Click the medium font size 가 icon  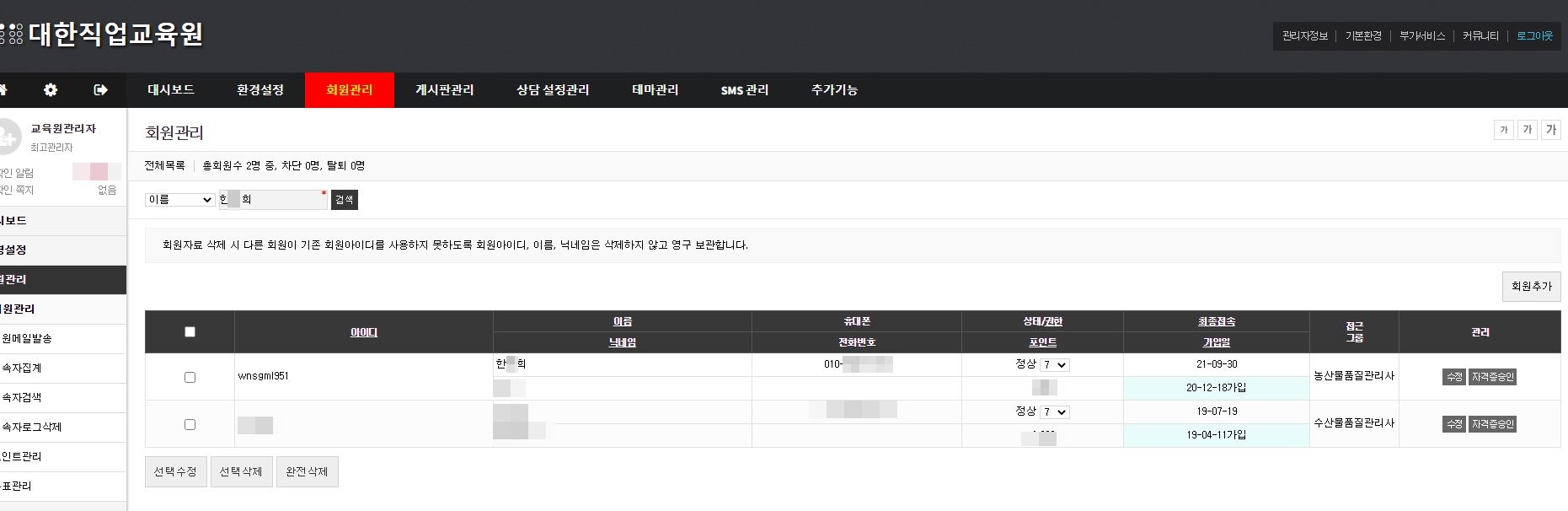1527,130
